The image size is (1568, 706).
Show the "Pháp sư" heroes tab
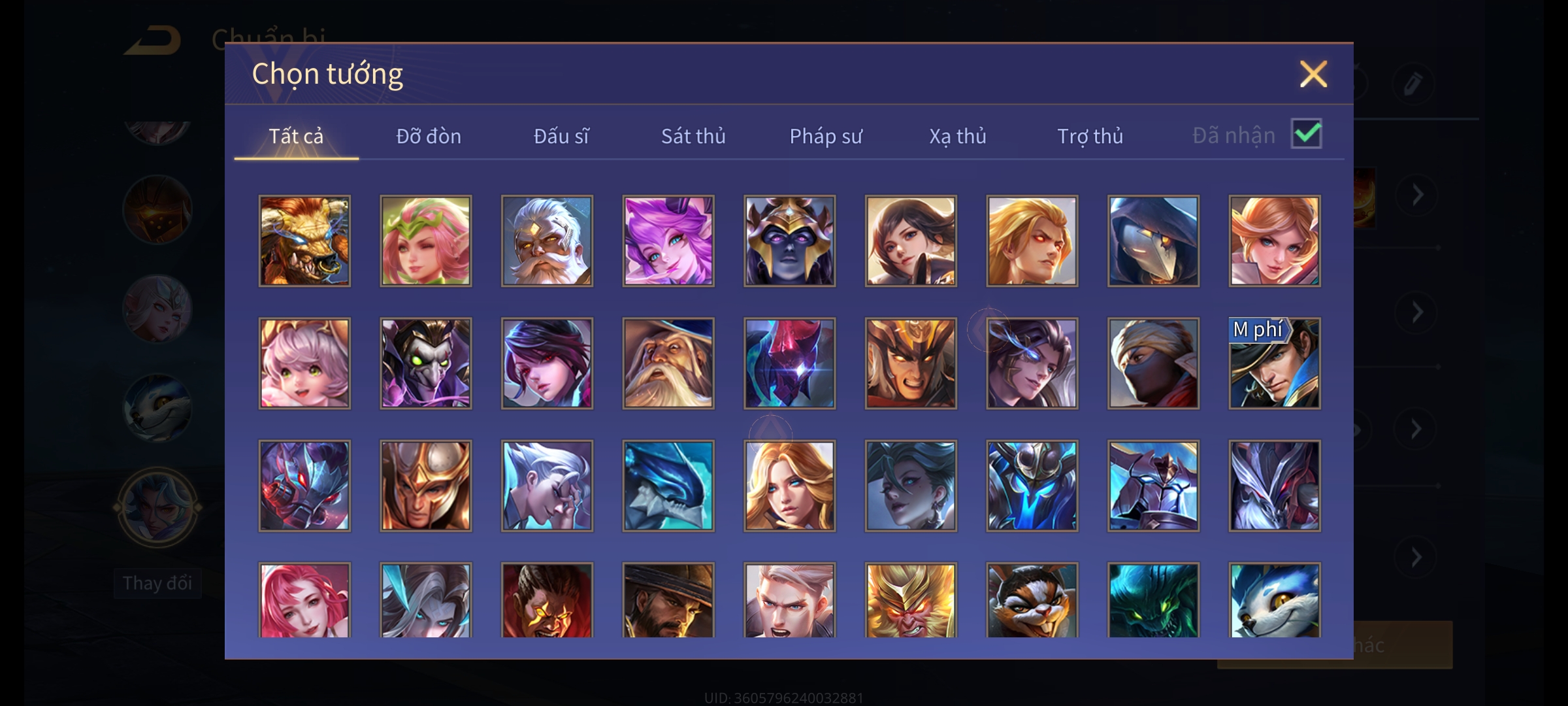tap(826, 136)
